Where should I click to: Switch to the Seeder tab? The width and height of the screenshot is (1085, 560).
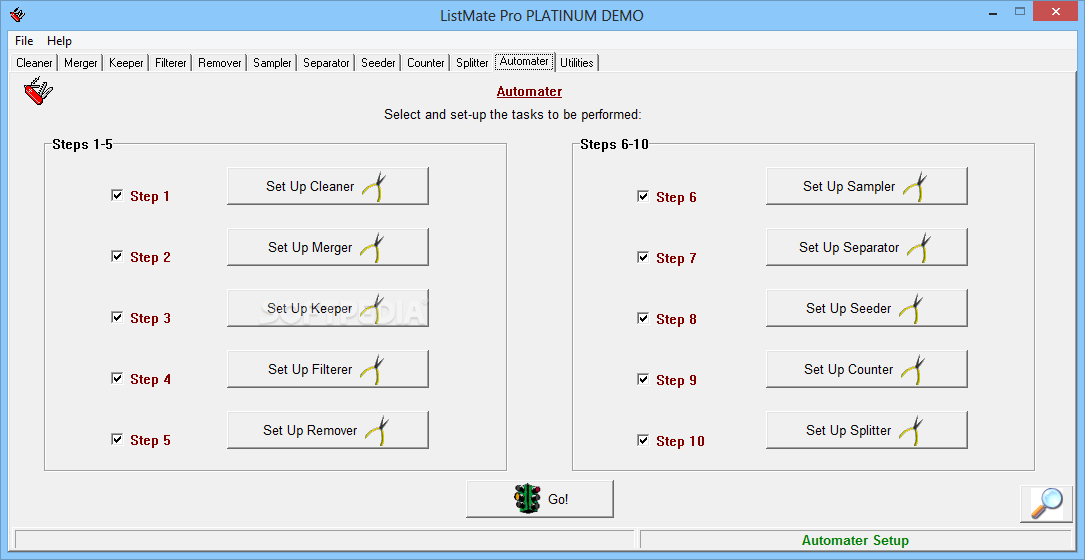point(379,63)
